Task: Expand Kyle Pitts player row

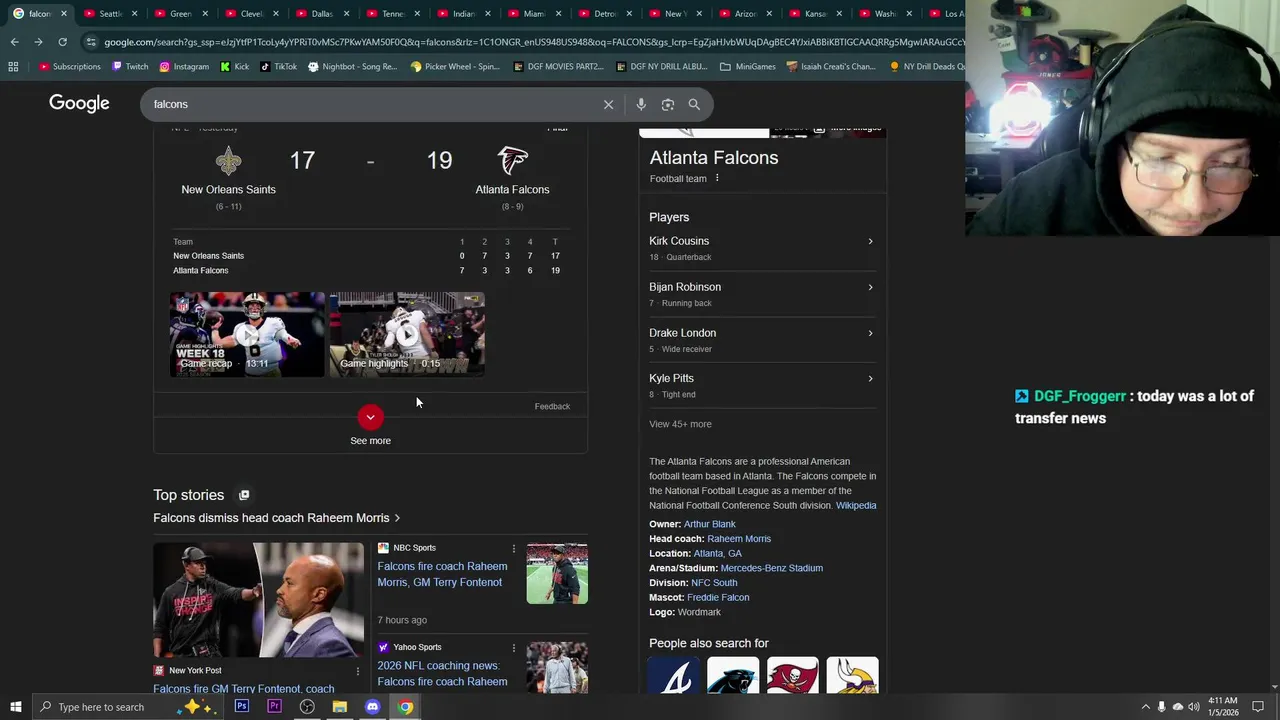Action: point(761,386)
